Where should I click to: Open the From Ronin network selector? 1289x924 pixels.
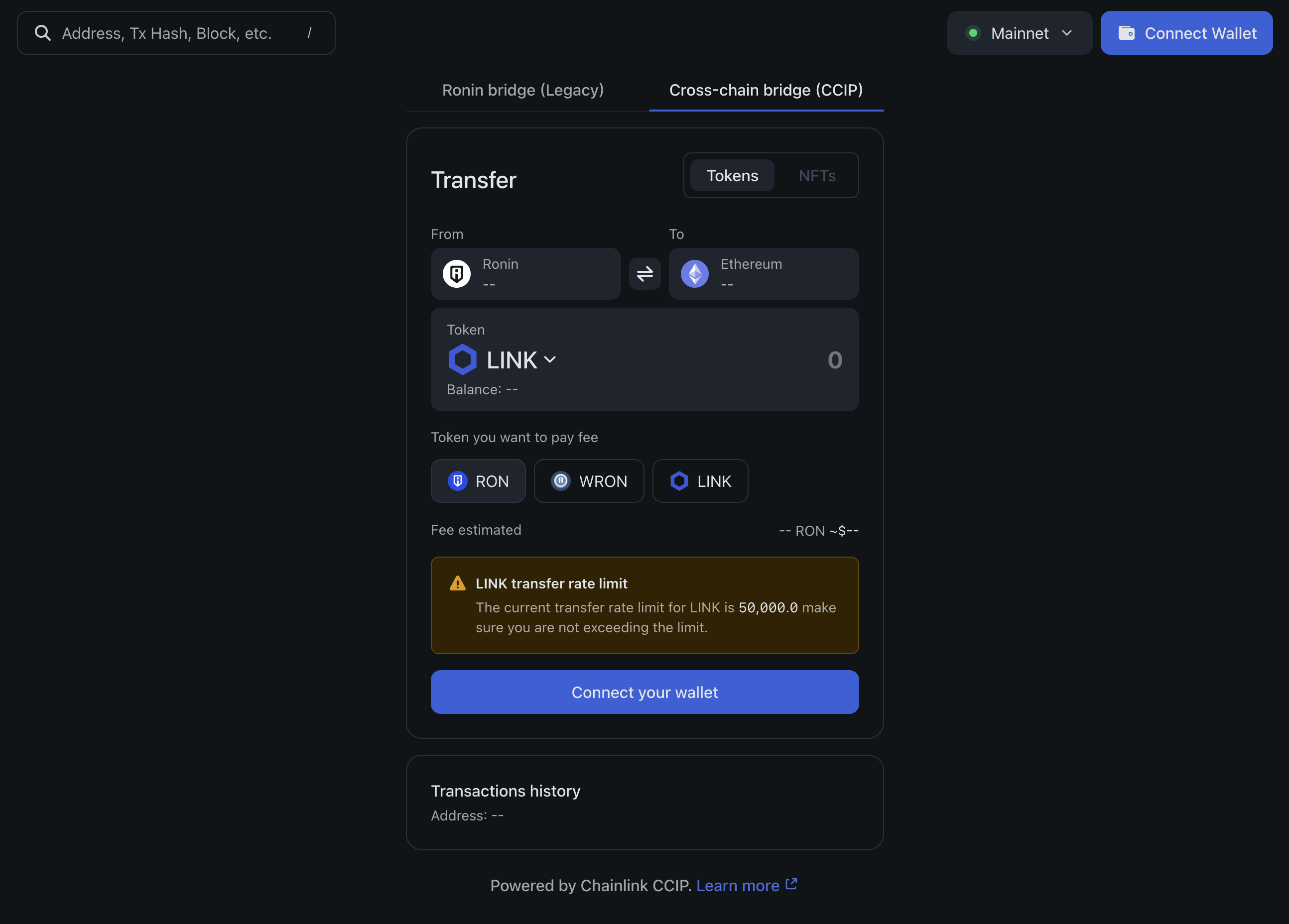pyautogui.click(x=526, y=274)
